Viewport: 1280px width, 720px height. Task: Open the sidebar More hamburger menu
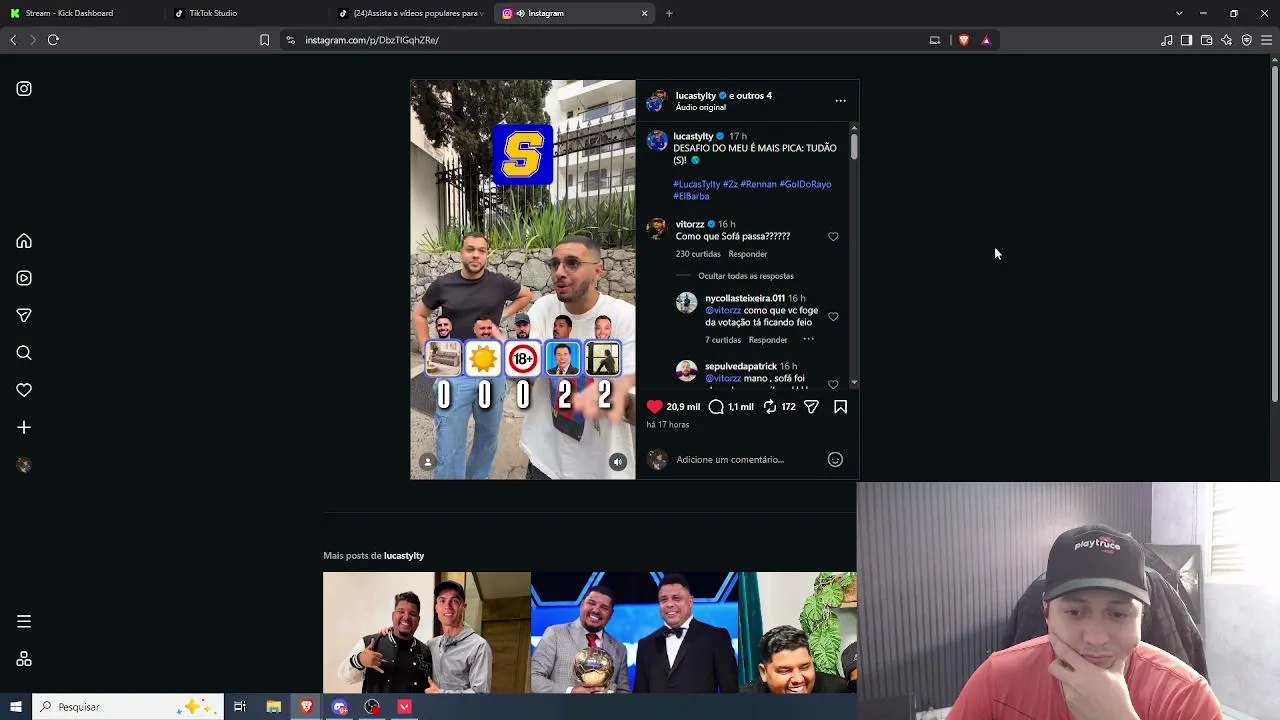tap(24, 622)
